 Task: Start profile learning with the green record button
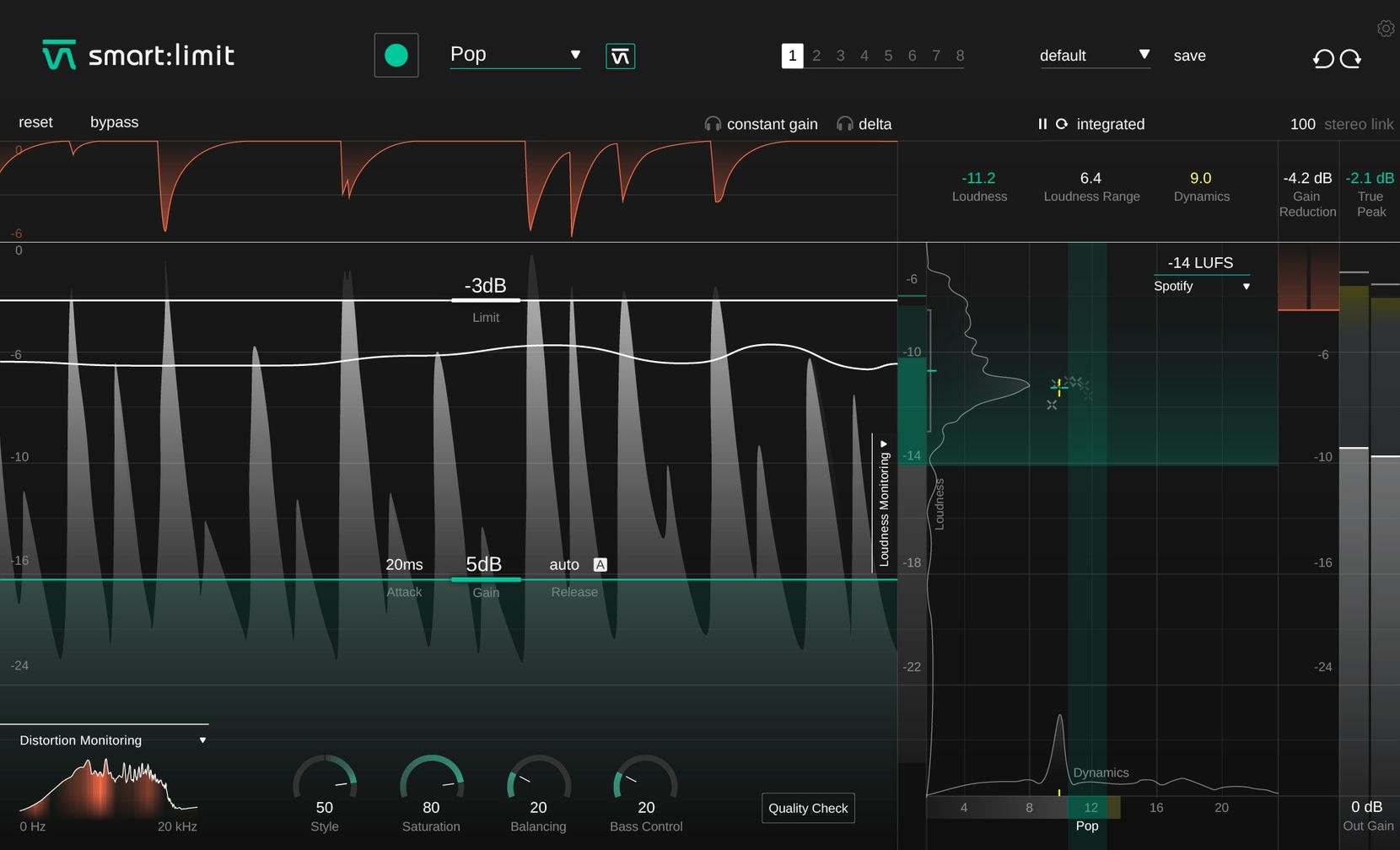point(396,54)
